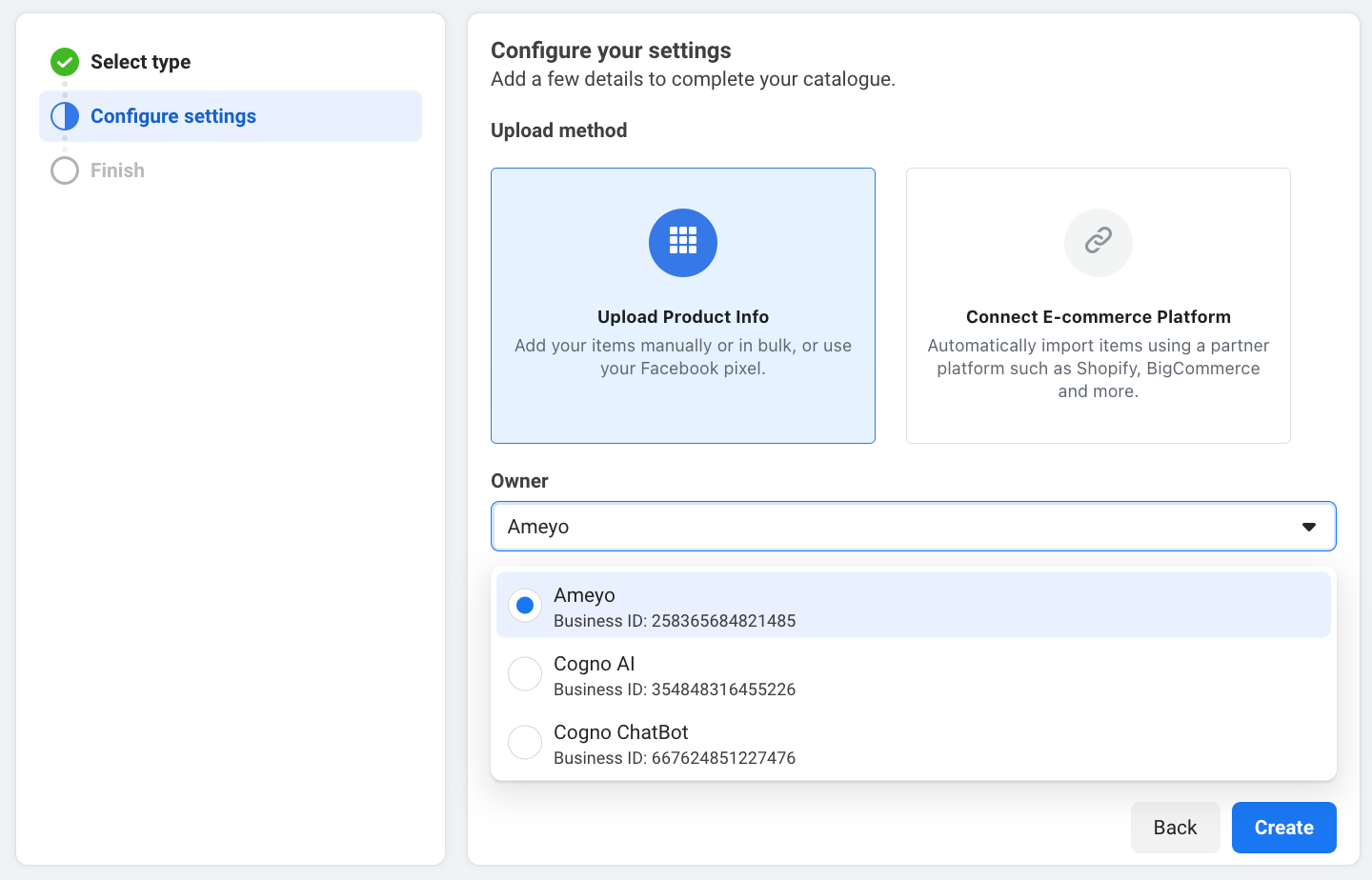Click the chain link E-commerce Platform icon
This screenshot has height=880, width=1372.
click(x=1099, y=243)
